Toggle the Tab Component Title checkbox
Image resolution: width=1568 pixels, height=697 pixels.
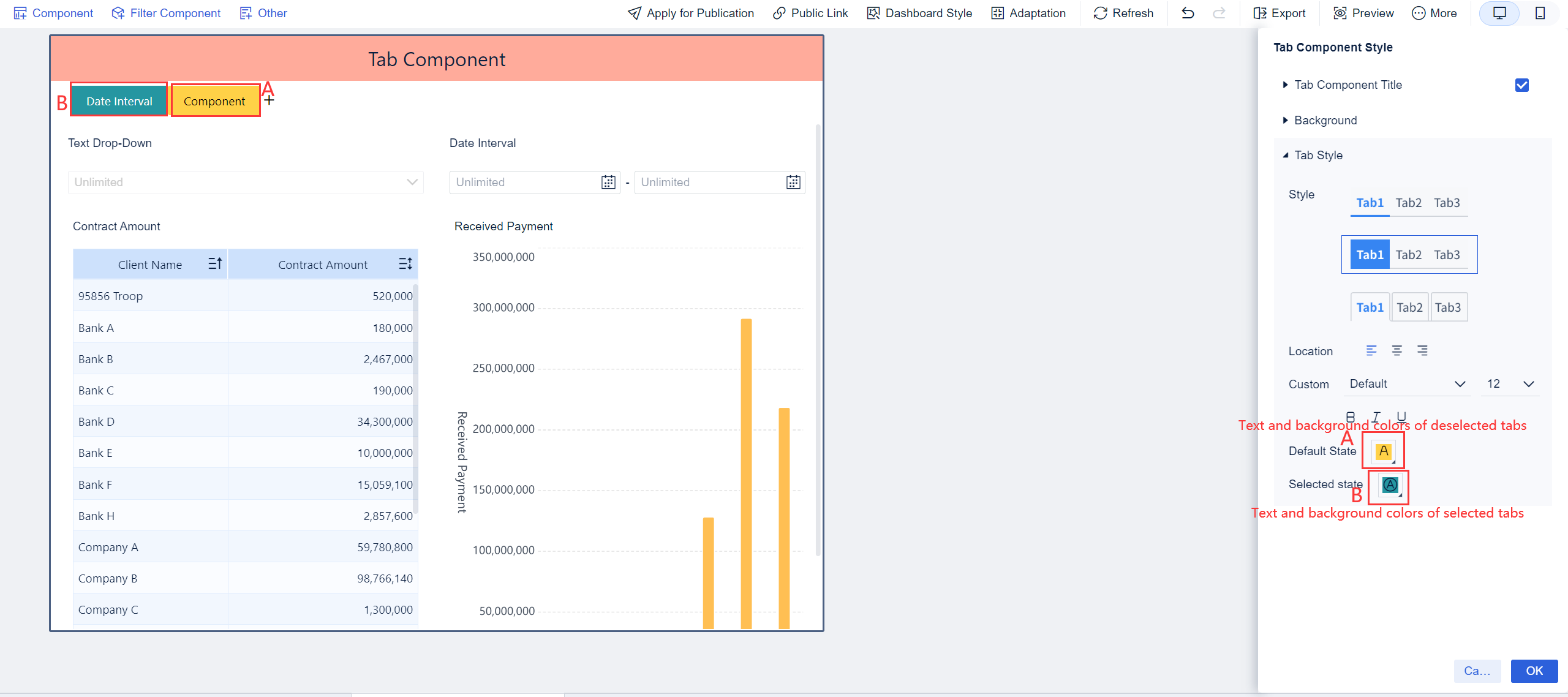coord(1521,85)
